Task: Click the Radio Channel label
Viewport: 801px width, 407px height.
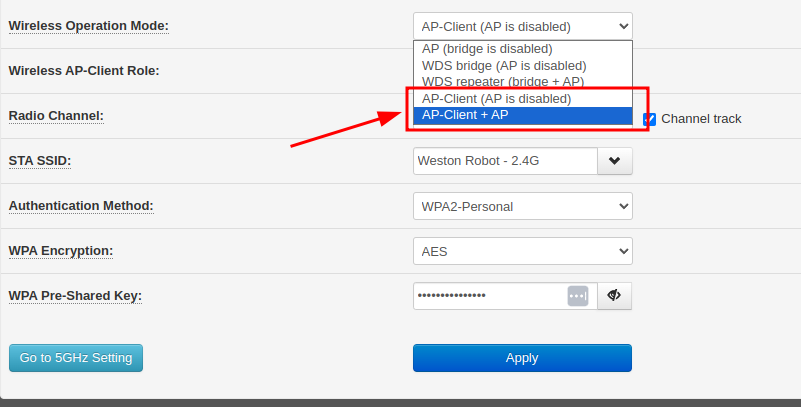Action: click(x=56, y=116)
